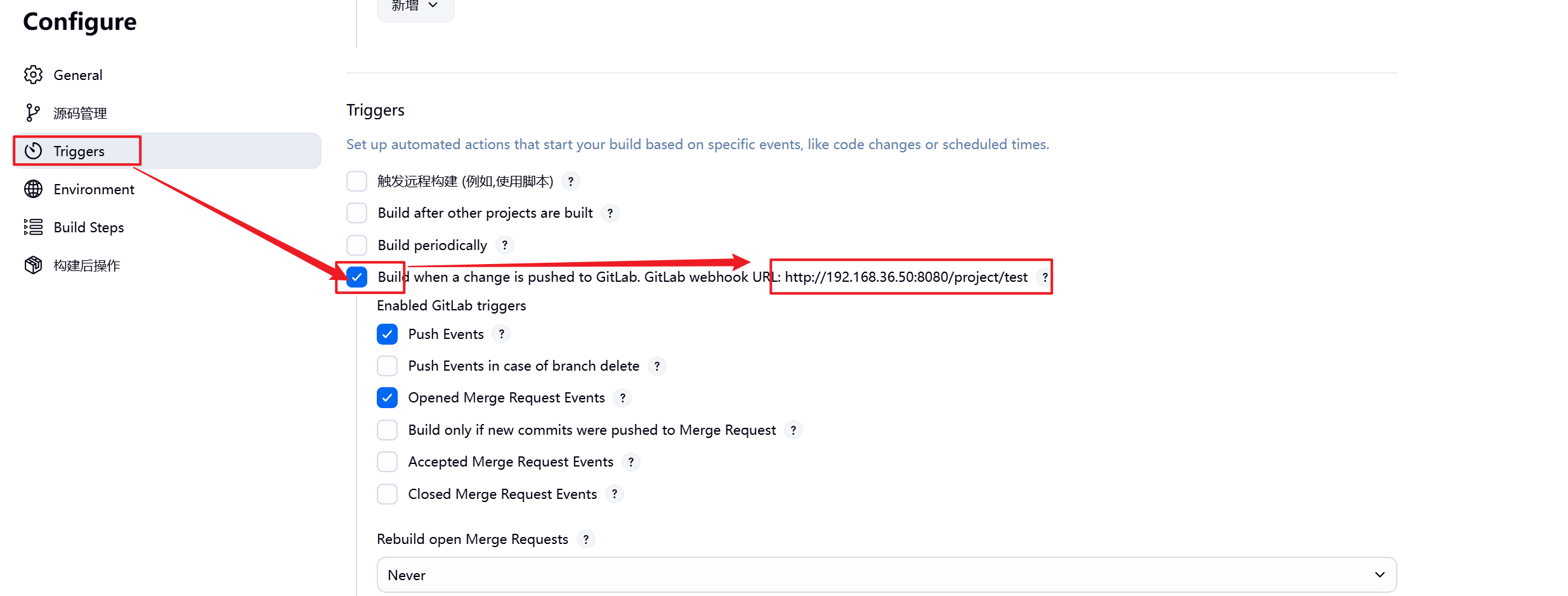
Task: Click the Configure page title
Action: [80, 22]
